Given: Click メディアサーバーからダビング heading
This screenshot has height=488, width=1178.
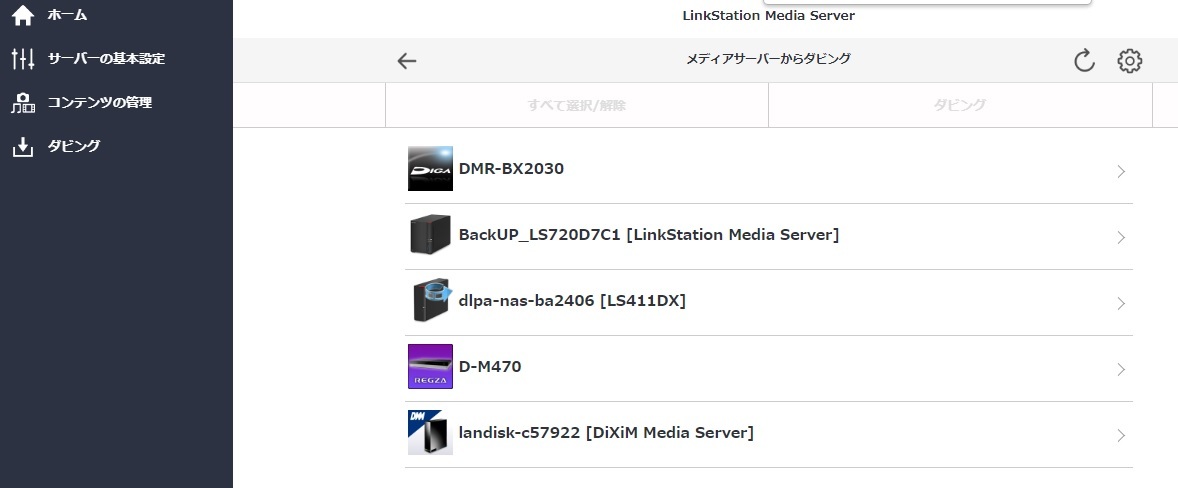Looking at the screenshot, I should pyautogui.click(x=769, y=59).
